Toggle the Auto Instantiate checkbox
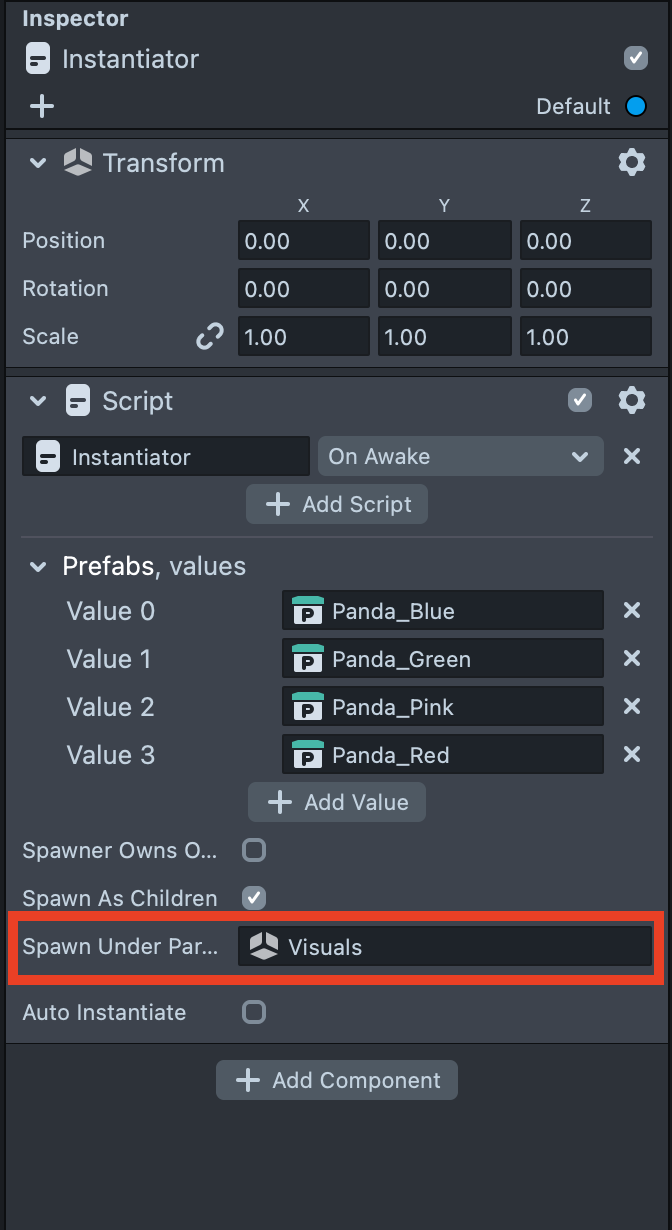 pyautogui.click(x=255, y=1012)
